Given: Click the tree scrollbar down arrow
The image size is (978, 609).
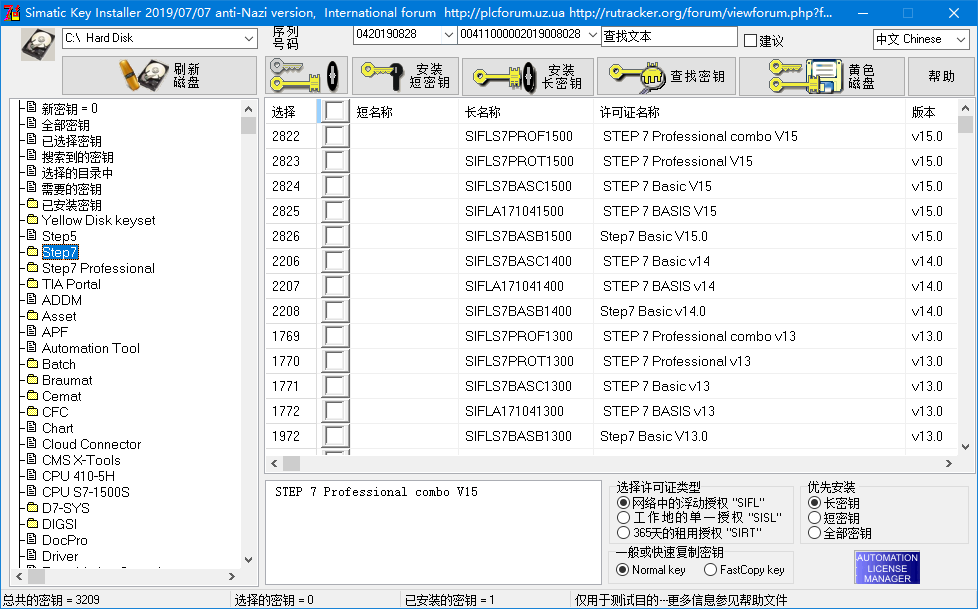Looking at the screenshot, I should [248, 560].
